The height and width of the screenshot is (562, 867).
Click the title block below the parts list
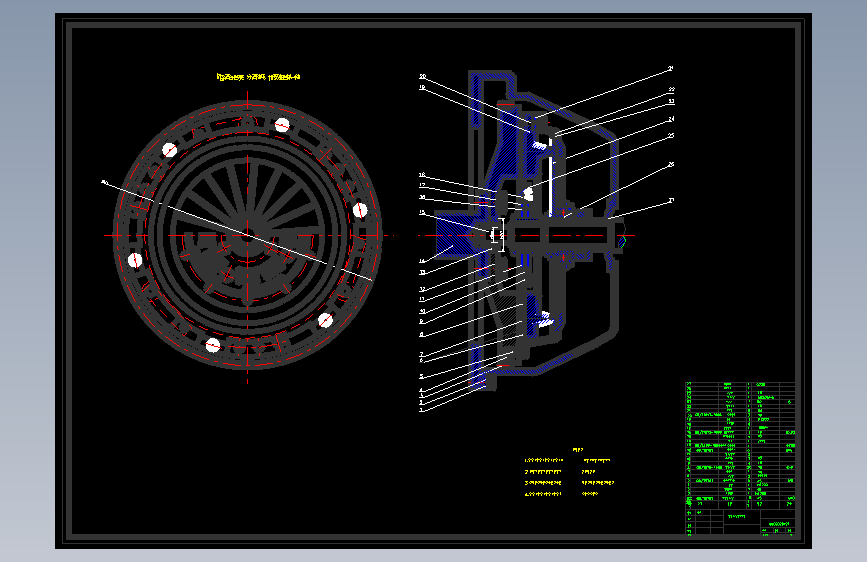(740, 522)
